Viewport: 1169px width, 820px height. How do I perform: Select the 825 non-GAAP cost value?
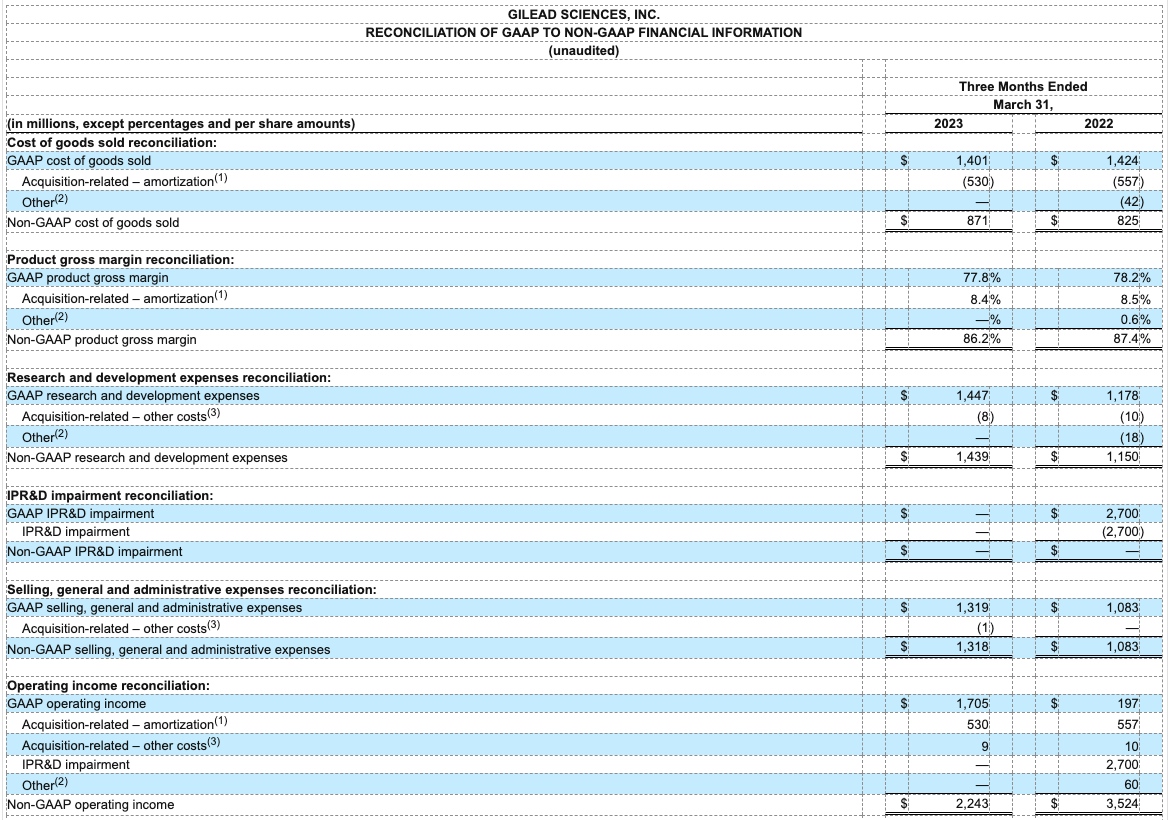[1128, 221]
